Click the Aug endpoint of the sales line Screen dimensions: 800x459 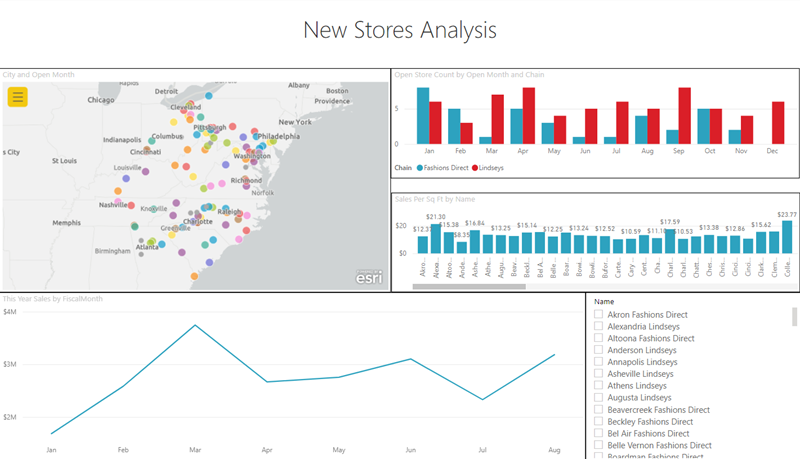(555, 355)
